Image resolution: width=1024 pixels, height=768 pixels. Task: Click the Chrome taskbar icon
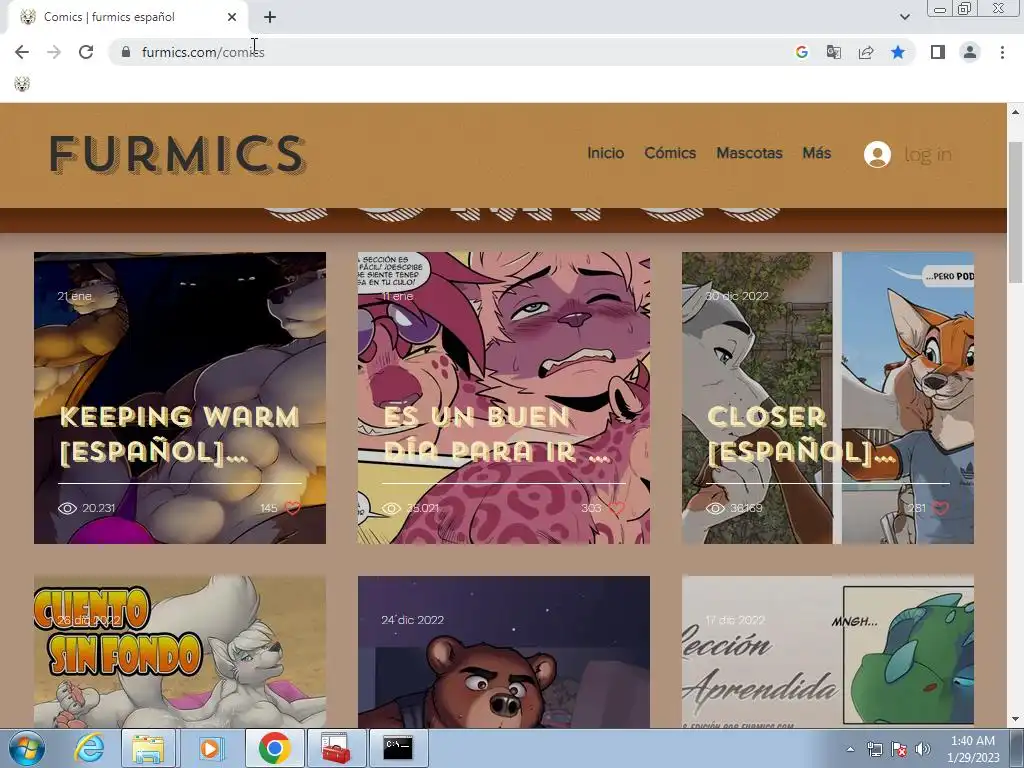(274, 748)
